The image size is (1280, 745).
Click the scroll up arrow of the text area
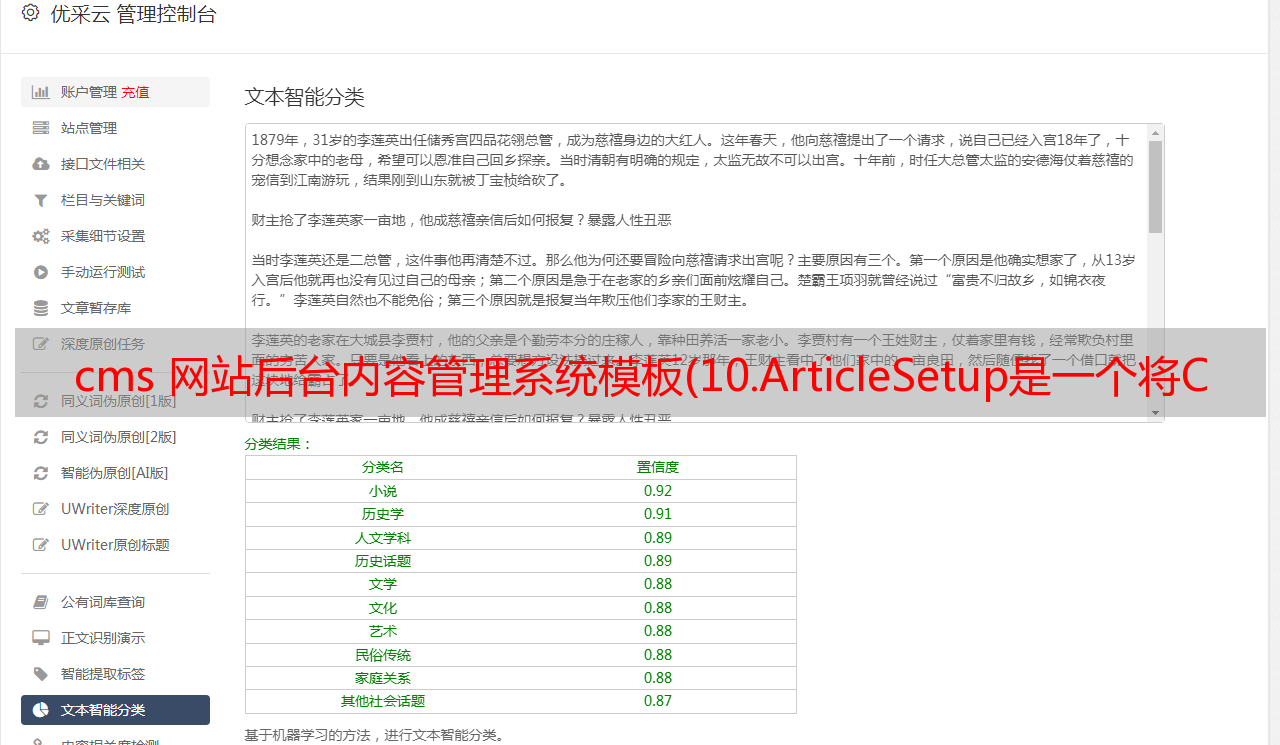tap(1155, 133)
